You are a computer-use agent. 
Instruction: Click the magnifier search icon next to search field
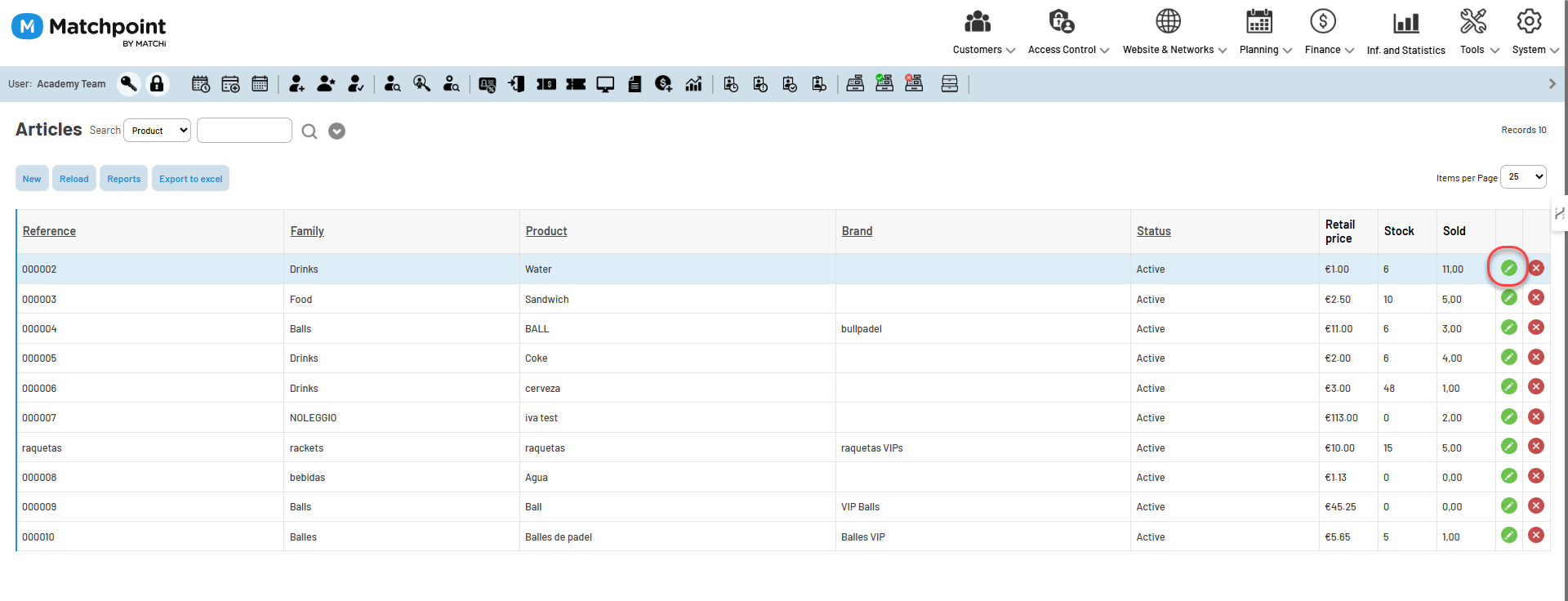[309, 131]
